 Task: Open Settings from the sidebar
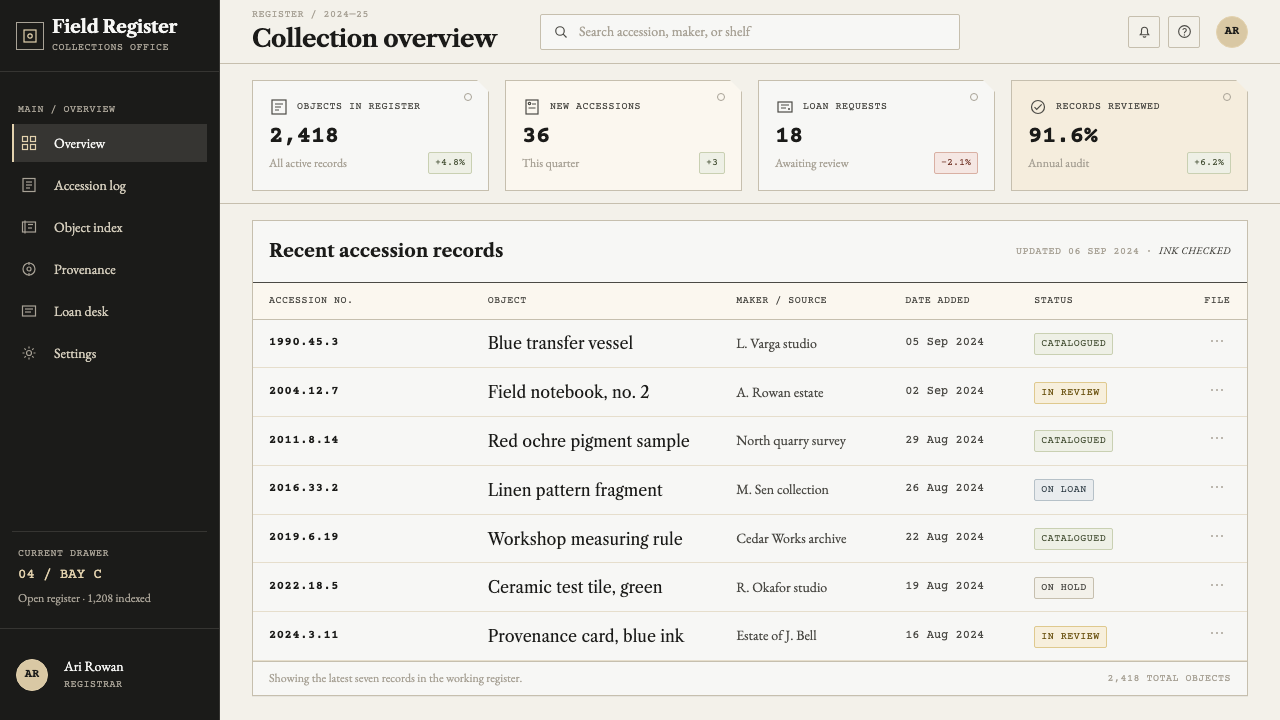click(x=110, y=353)
